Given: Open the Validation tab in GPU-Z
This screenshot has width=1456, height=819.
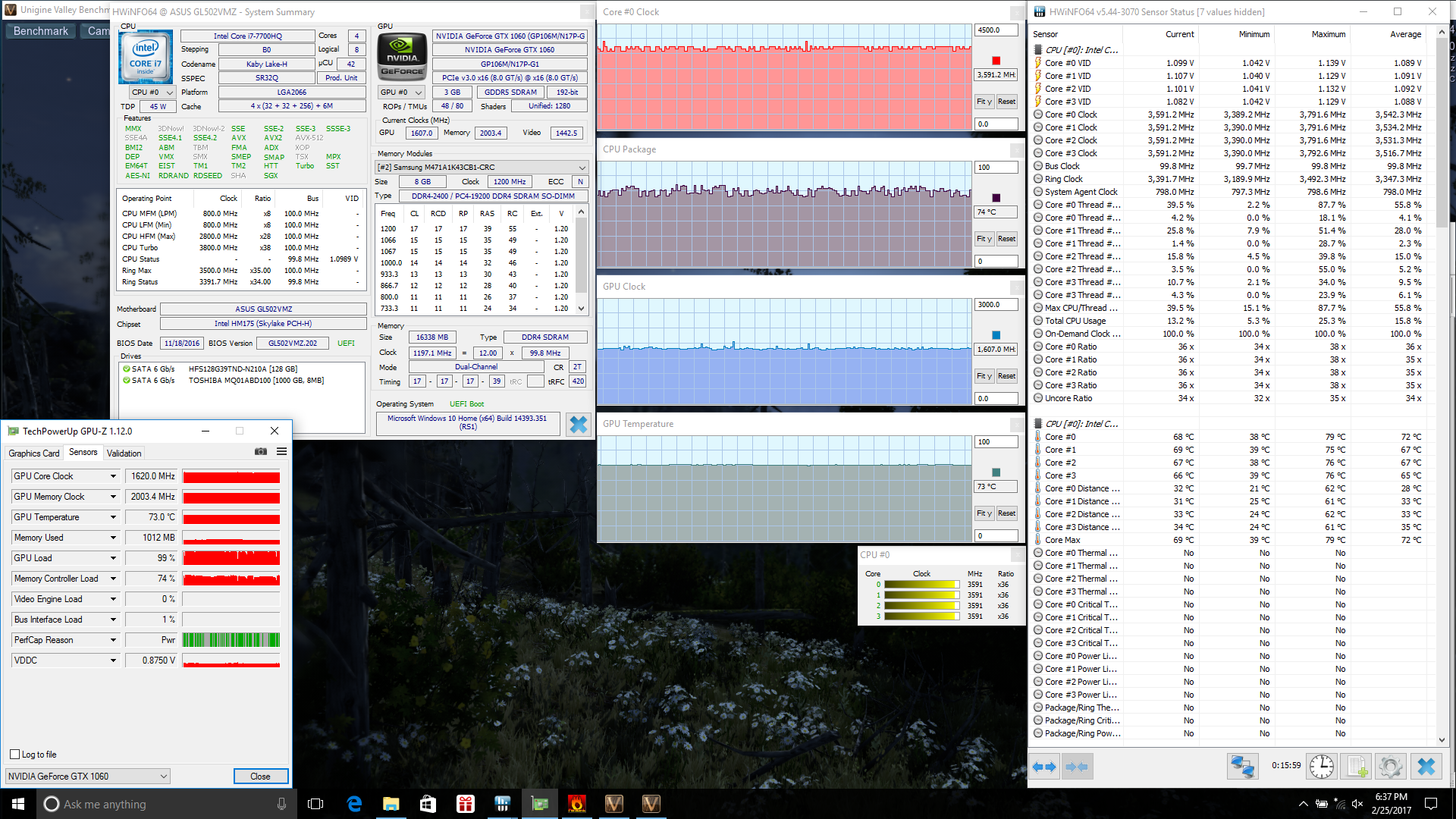Looking at the screenshot, I should [x=124, y=453].
